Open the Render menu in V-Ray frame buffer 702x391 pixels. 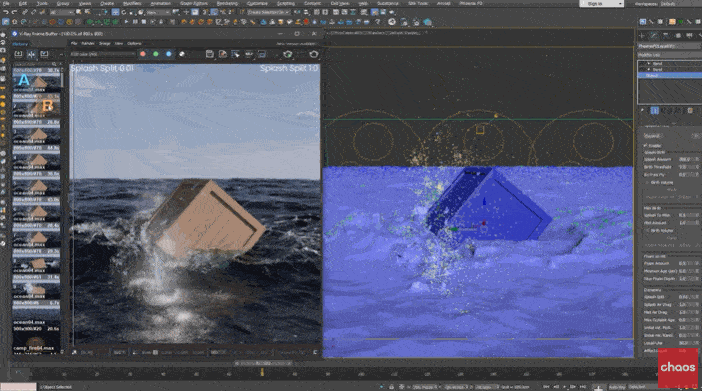click(x=88, y=43)
